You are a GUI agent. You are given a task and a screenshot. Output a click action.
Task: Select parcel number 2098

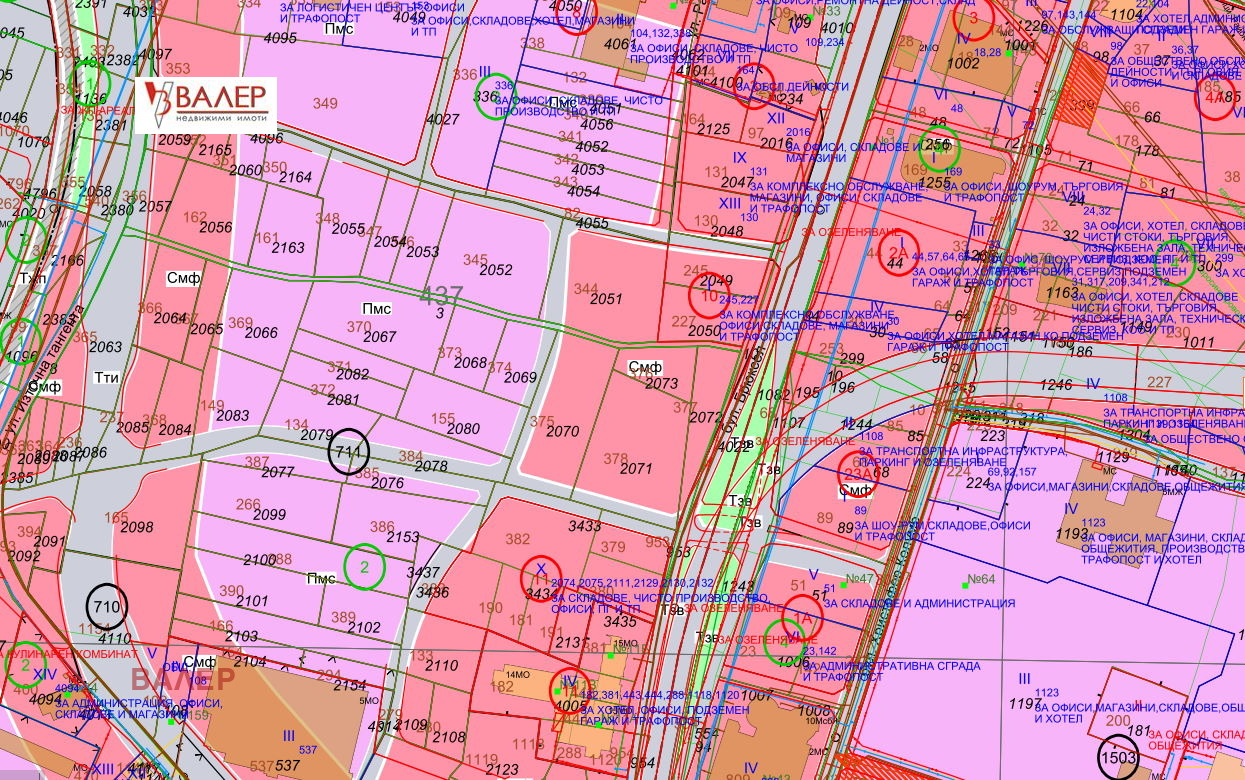tap(136, 527)
